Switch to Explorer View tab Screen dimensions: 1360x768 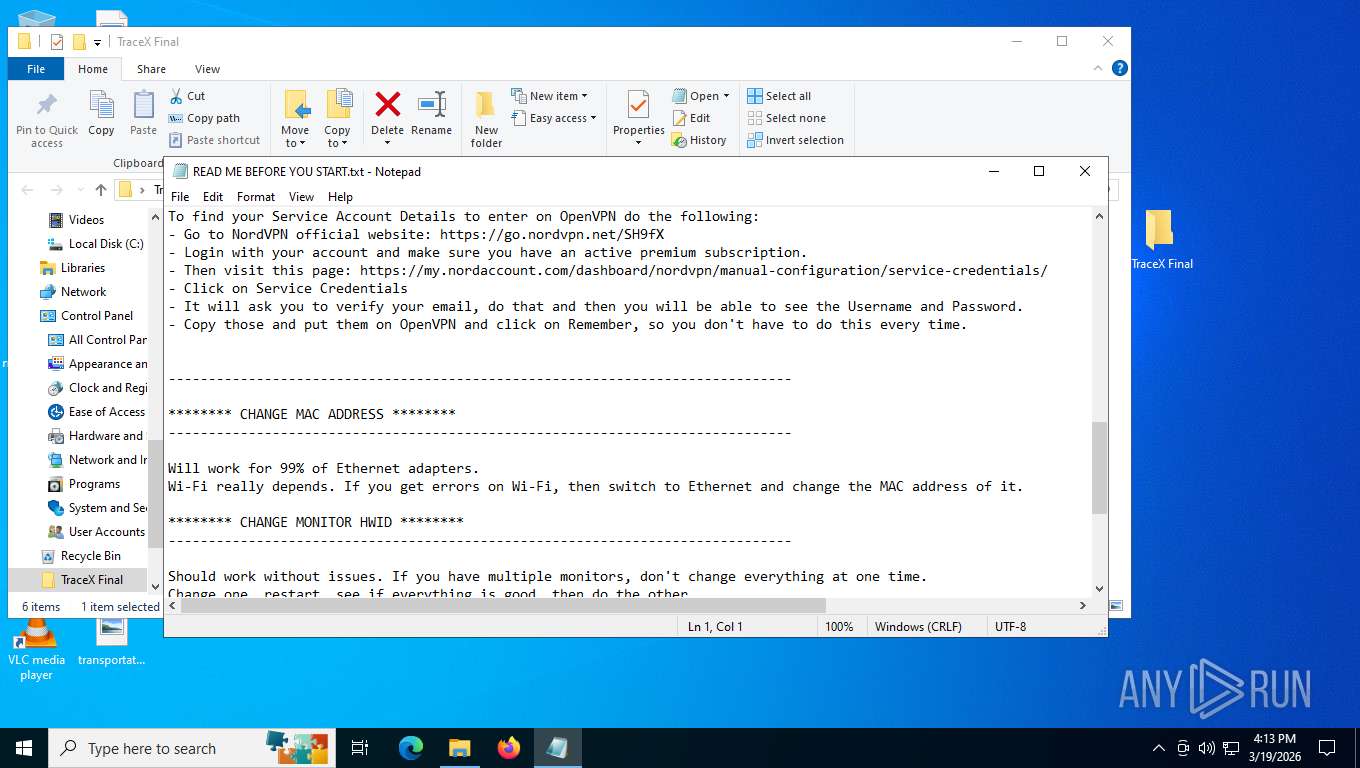pos(207,69)
